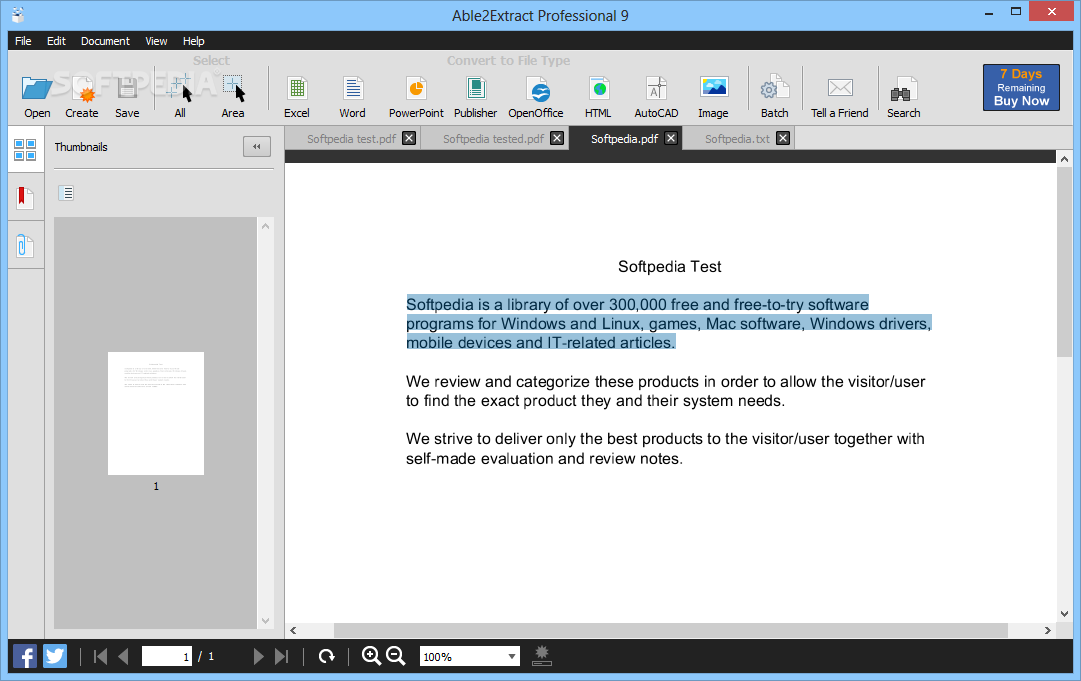Screen dimensions: 1081x681
Task: Go to last page
Action: [x=281, y=656]
